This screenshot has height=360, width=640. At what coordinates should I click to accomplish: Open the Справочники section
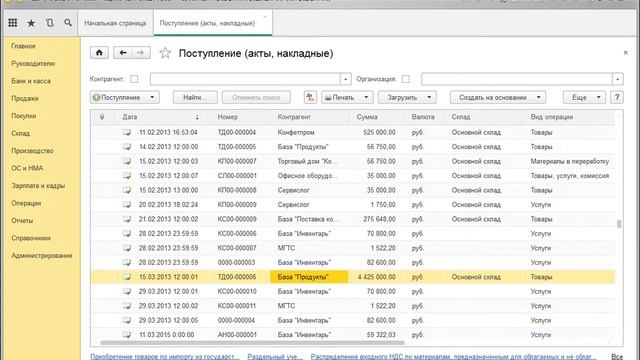pyautogui.click(x=31, y=238)
